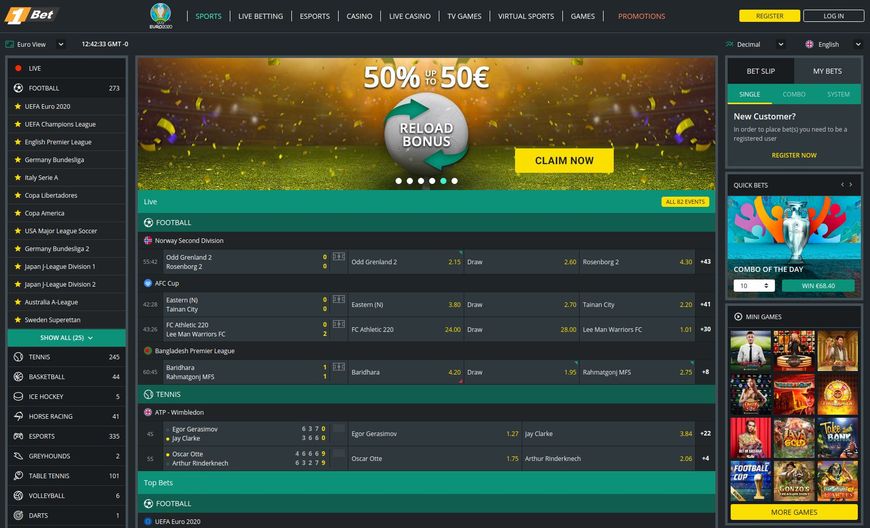Pick Odd Grenland 2 odds 2.15
The width and height of the screenshot is (870, 528).
[x=406, y=262]
